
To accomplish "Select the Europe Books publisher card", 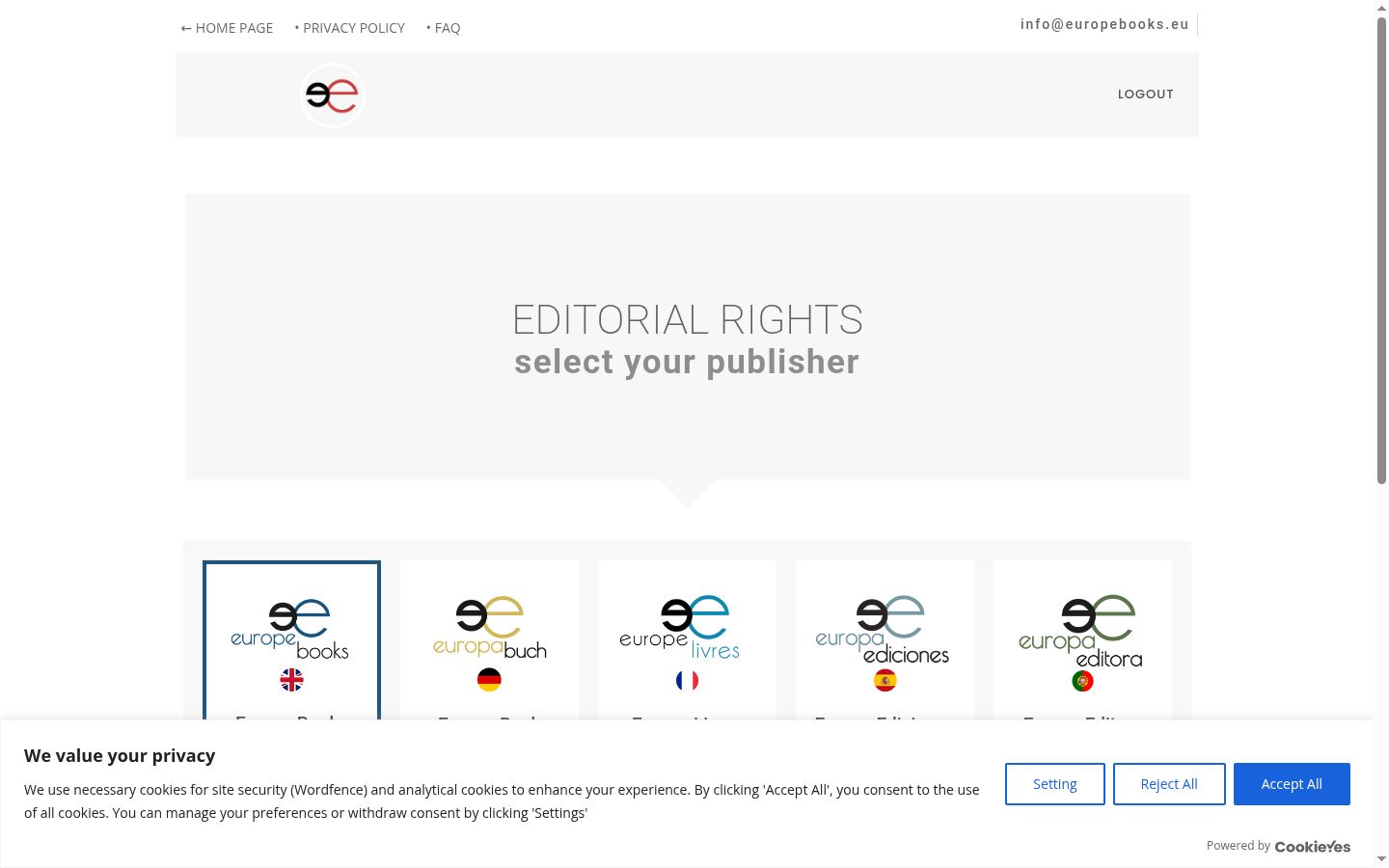I will pyautogui.click(x=291, y=640).
